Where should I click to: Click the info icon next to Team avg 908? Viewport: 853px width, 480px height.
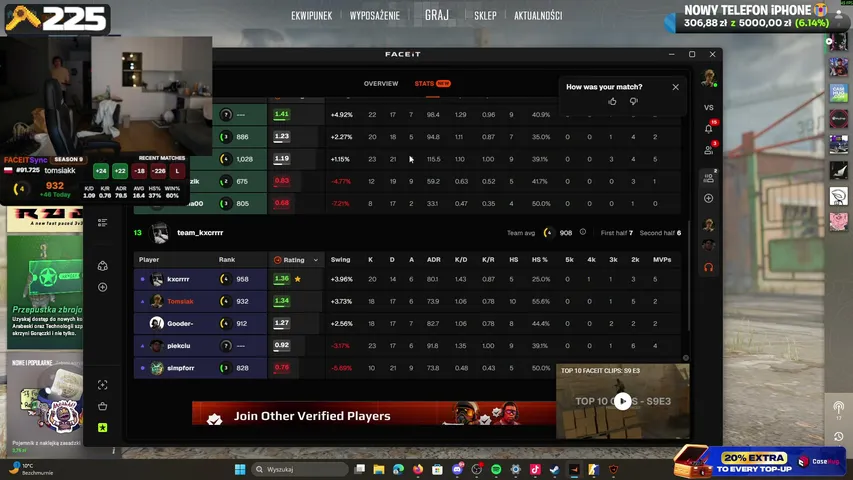583,232
